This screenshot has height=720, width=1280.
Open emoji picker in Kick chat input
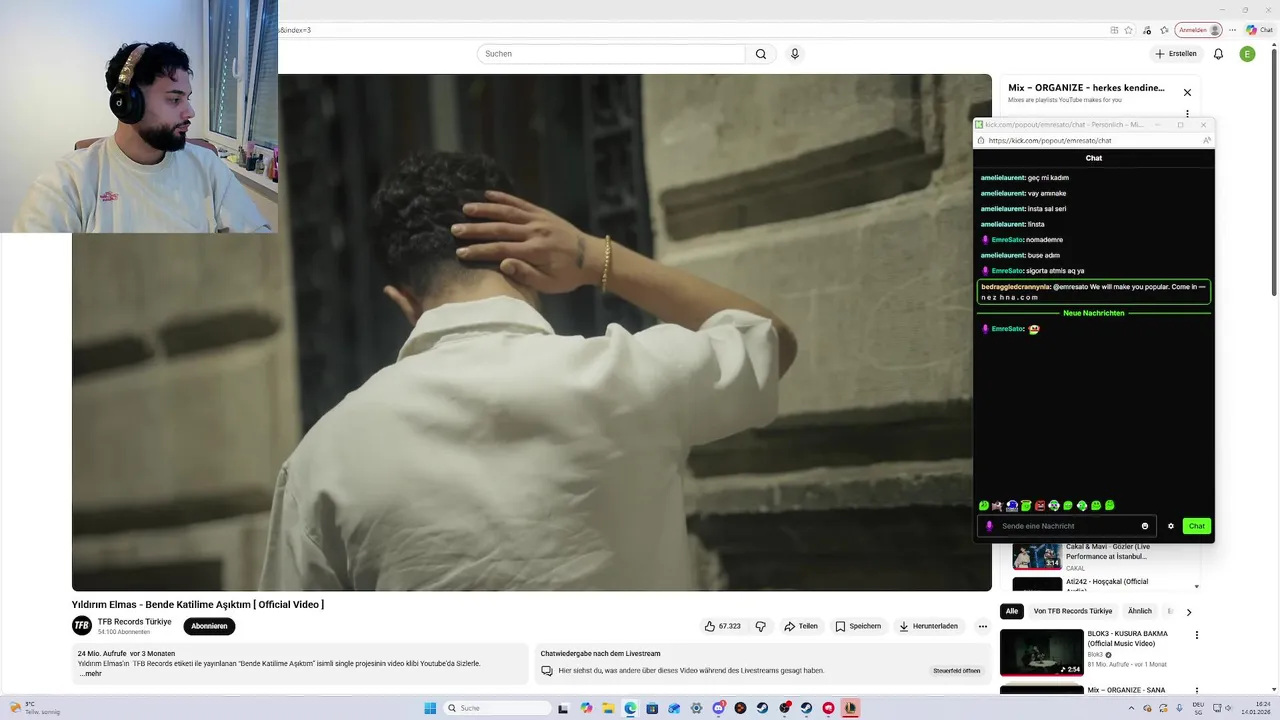1145,526
